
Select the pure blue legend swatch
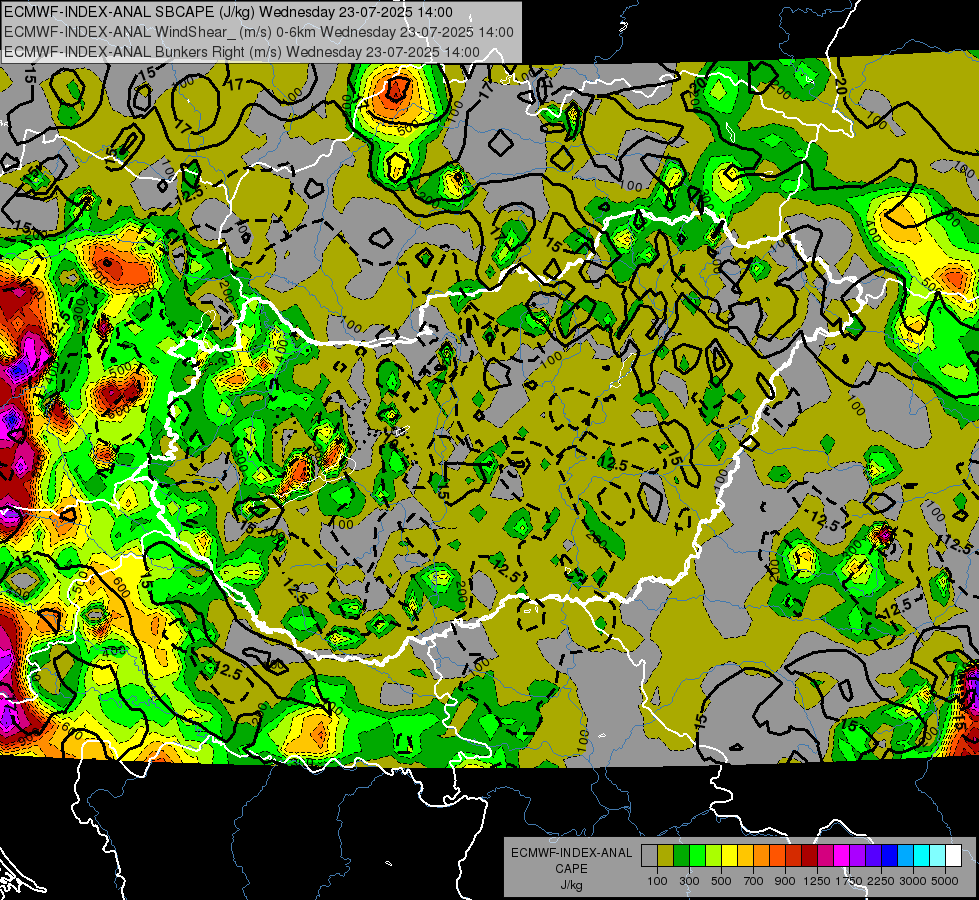[890, 855]
